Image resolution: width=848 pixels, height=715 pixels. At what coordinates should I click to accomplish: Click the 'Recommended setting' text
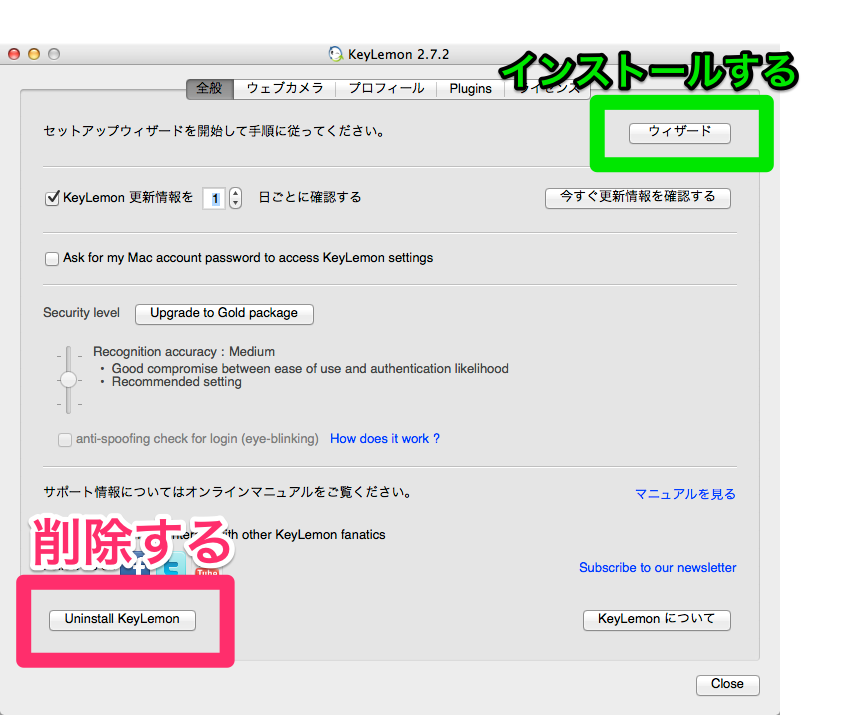pos(177,382)
